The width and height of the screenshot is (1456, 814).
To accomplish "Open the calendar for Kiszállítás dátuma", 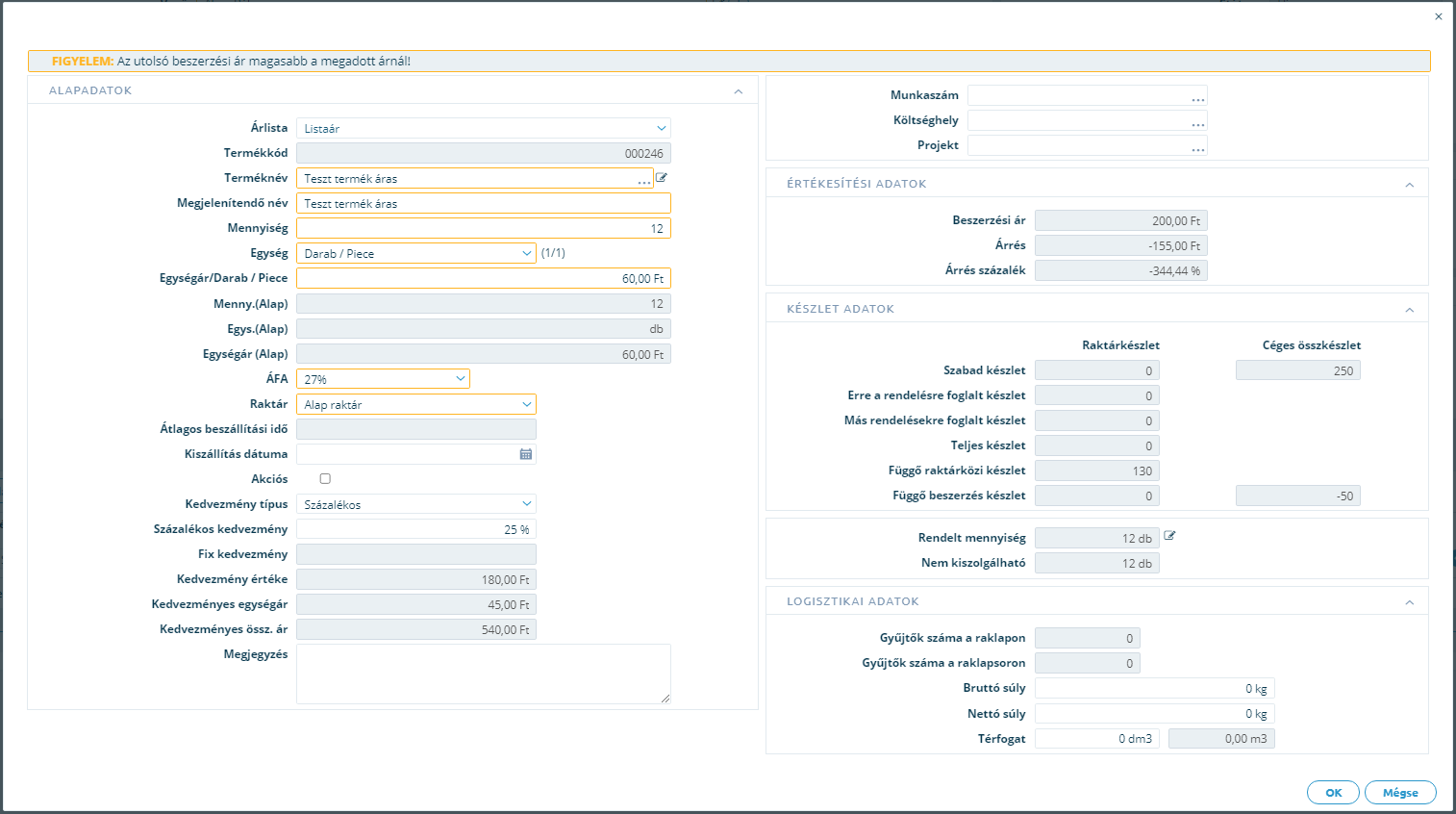I will pyautogui.click(x=526, y=454).
